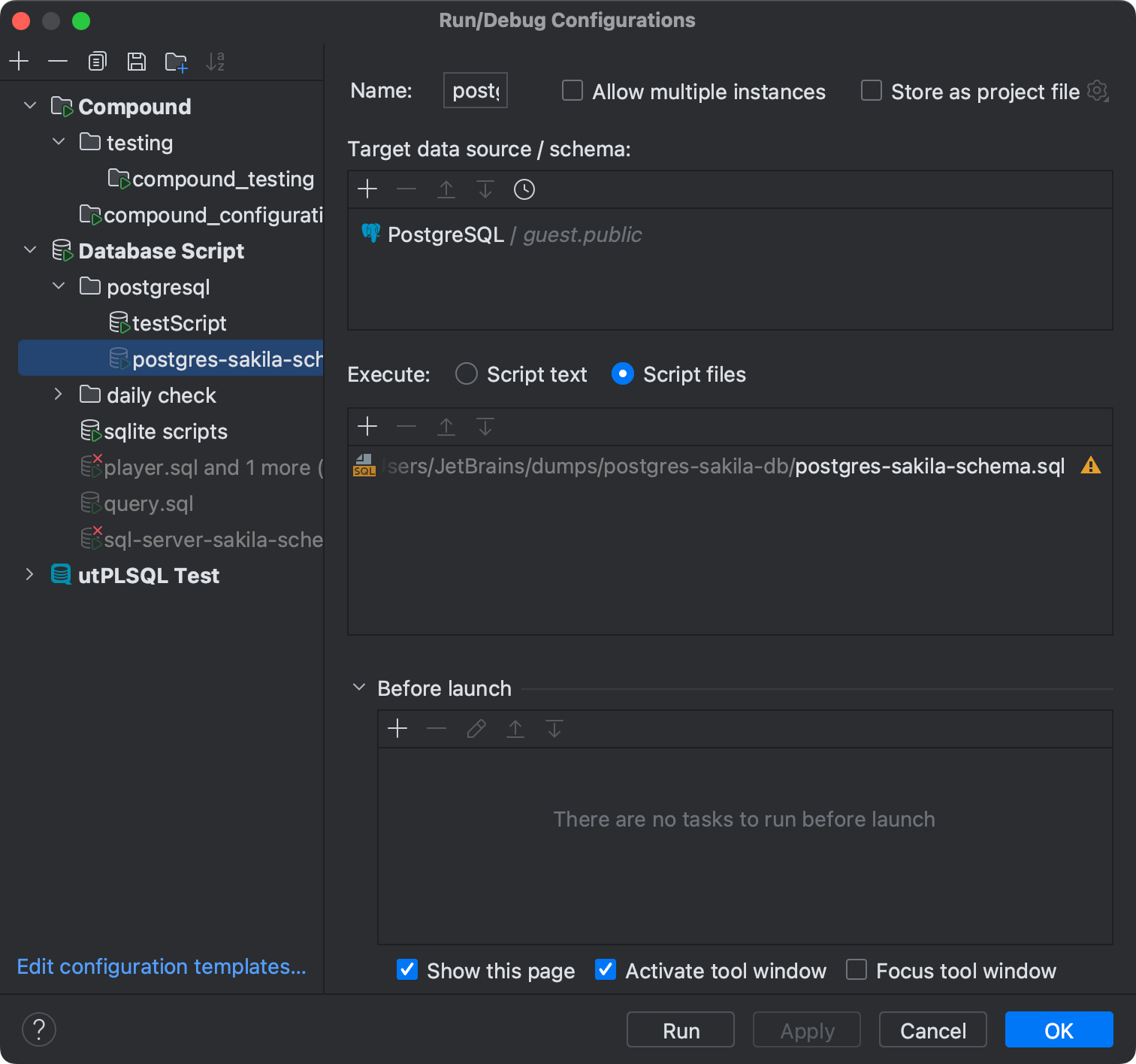The width and height of the screenshot is (1136, 1064).
Task: Enable Allow multiple instances
Action: point(572,90)
